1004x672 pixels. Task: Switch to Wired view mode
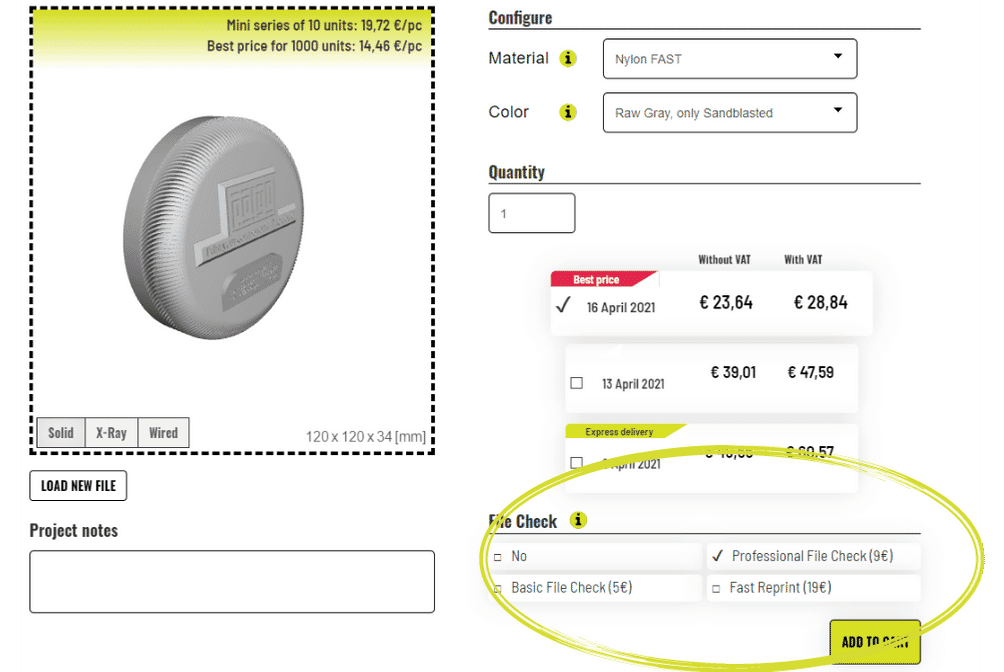(163, 432)
